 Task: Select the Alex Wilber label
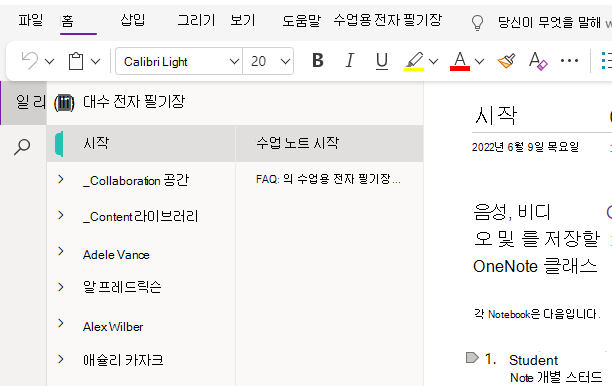pos(113,327)
